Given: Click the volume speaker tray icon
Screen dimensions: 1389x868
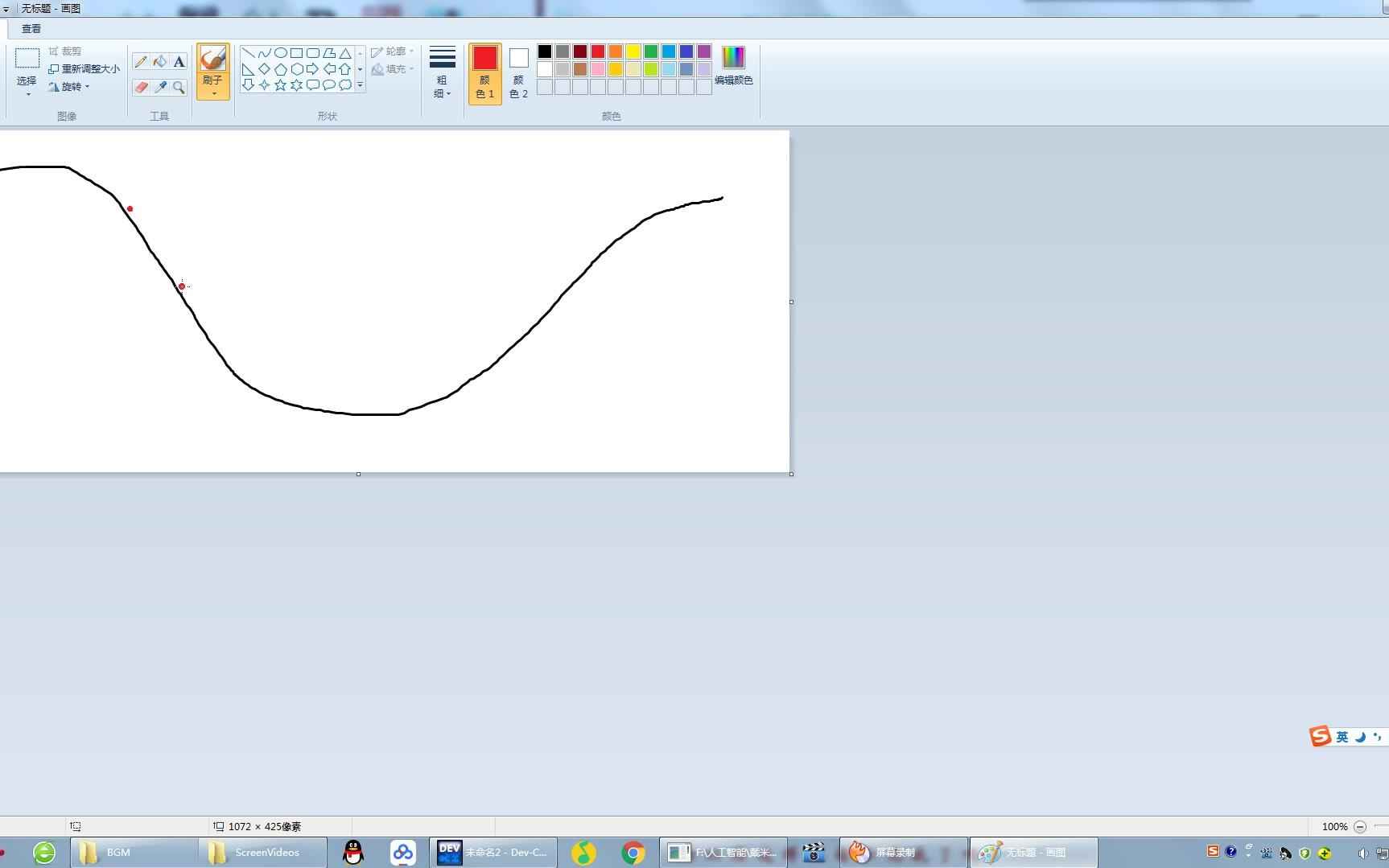Looking at the screenshot, I should (1362, 854).
